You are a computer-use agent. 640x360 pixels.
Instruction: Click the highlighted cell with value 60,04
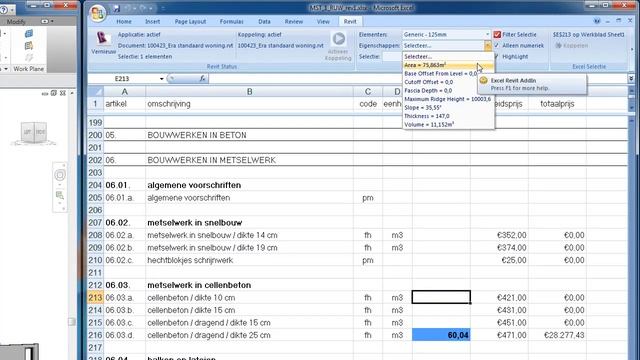click(441, 335)
